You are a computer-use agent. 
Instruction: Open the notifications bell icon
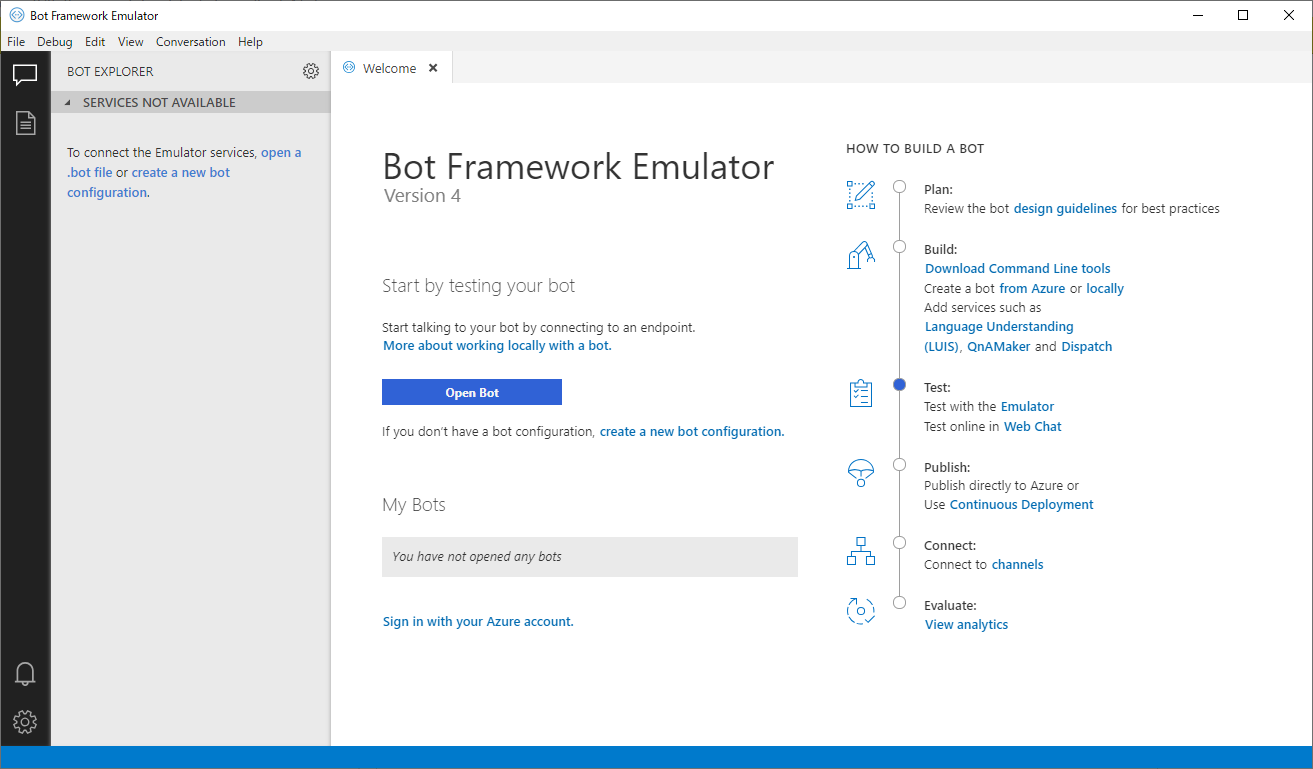(x=25, y=673)
